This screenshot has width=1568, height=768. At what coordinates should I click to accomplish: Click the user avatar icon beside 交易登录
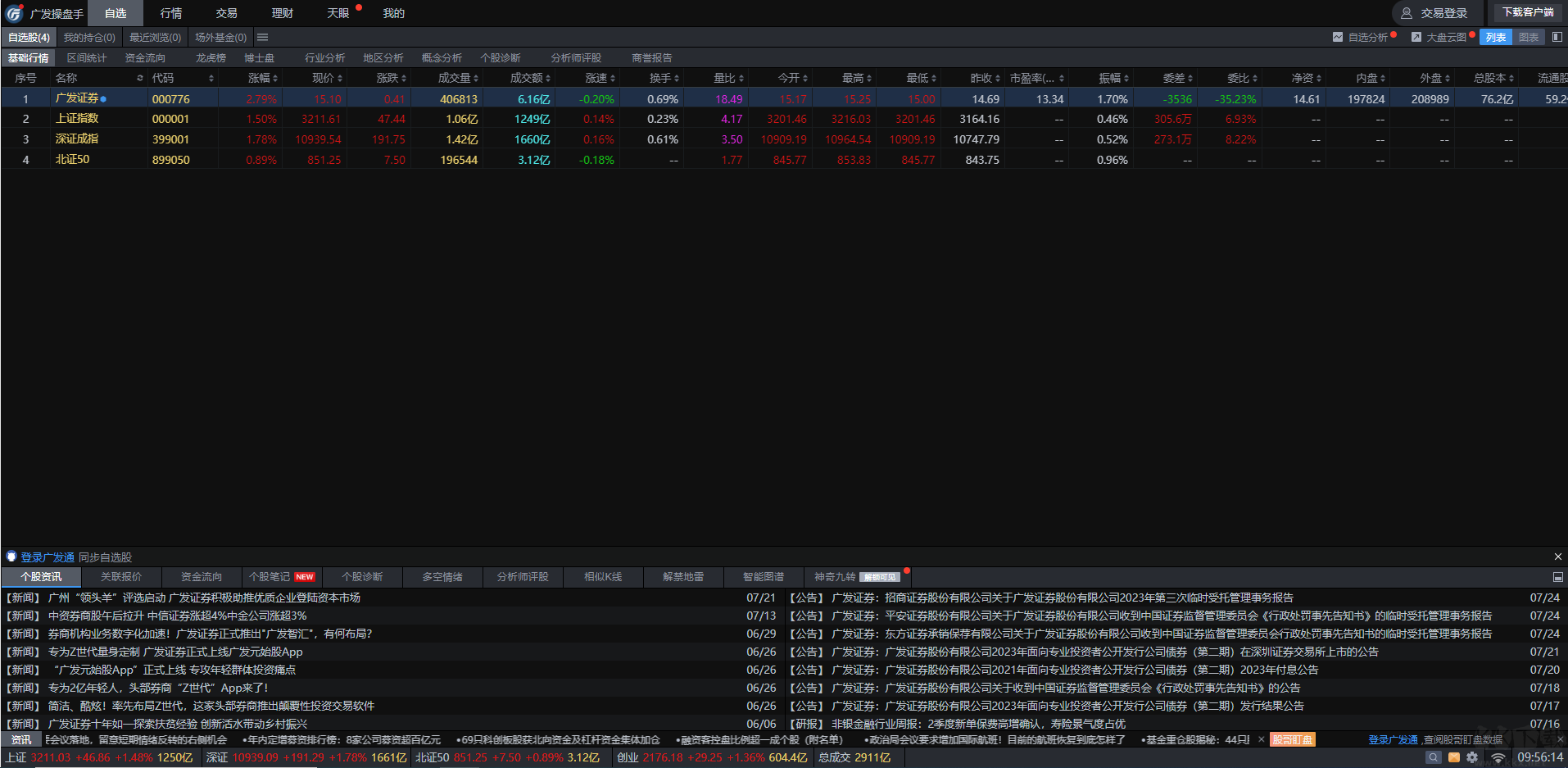[1407, 13]
